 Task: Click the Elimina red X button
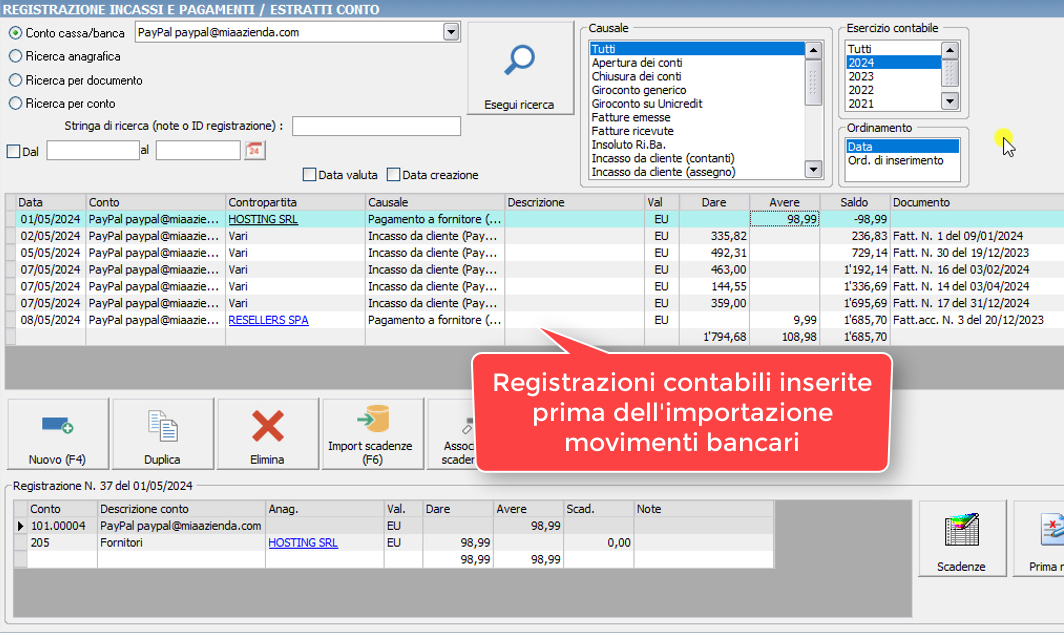pos(267,434)
